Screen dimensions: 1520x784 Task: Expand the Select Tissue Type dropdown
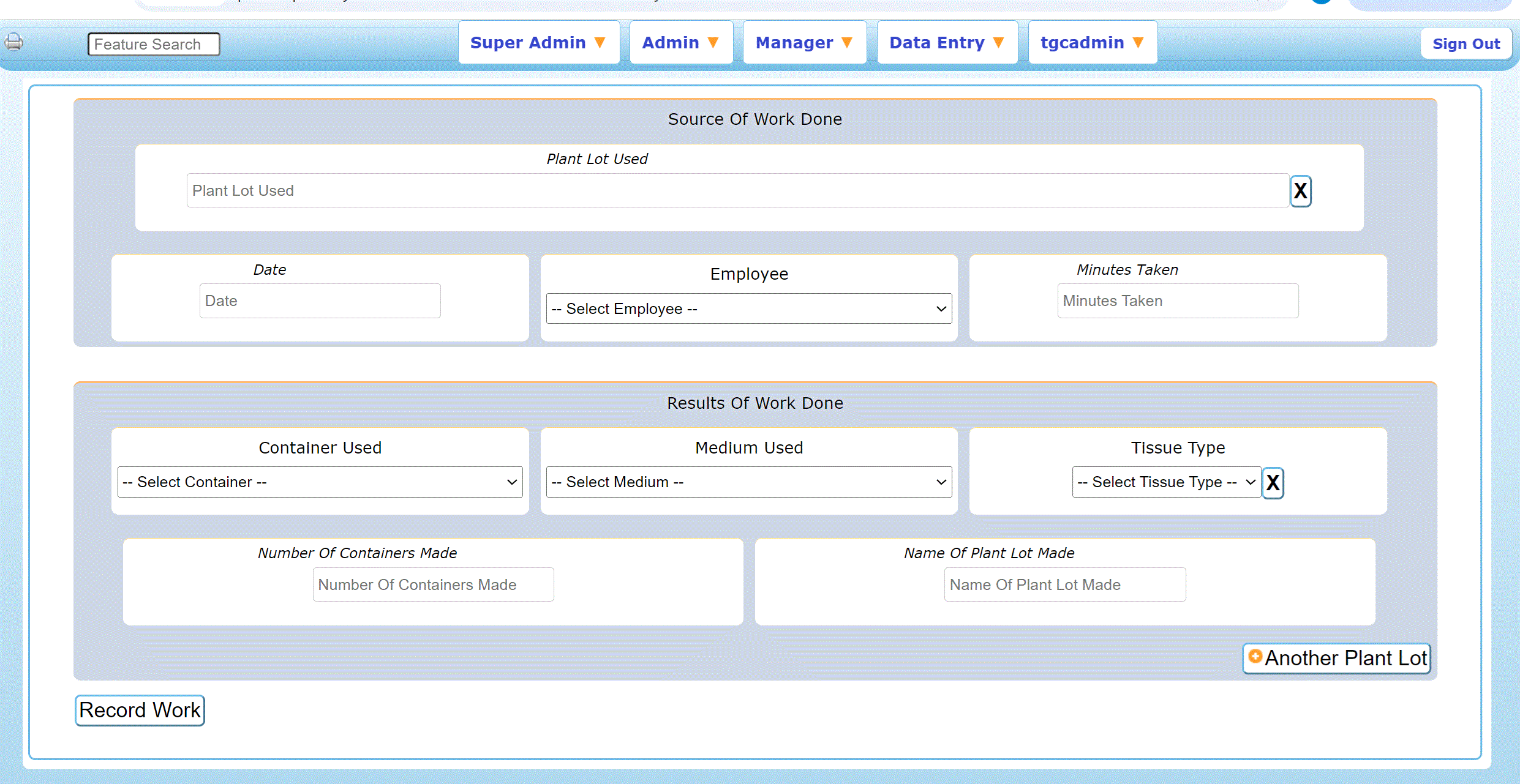point(1166,482)
